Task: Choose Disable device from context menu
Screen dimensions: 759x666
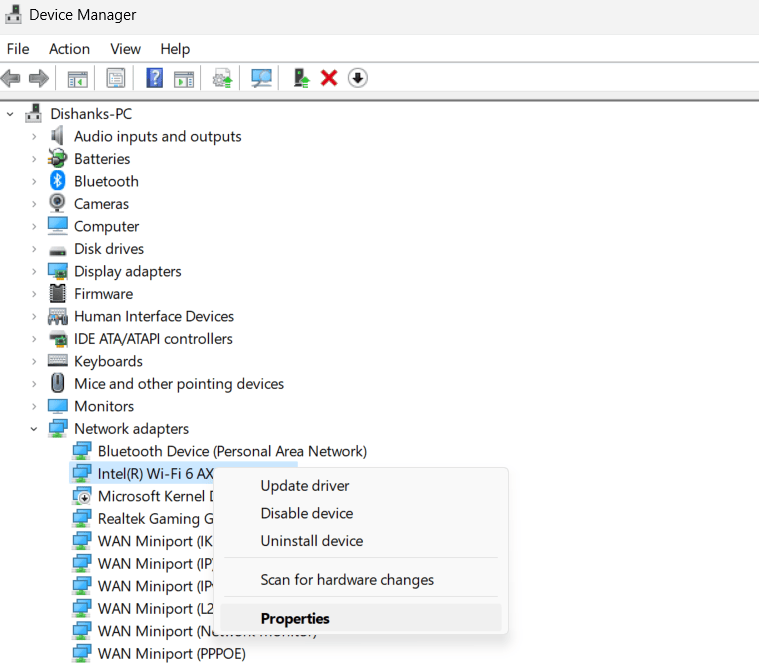Action: click(x=361, y=513)
